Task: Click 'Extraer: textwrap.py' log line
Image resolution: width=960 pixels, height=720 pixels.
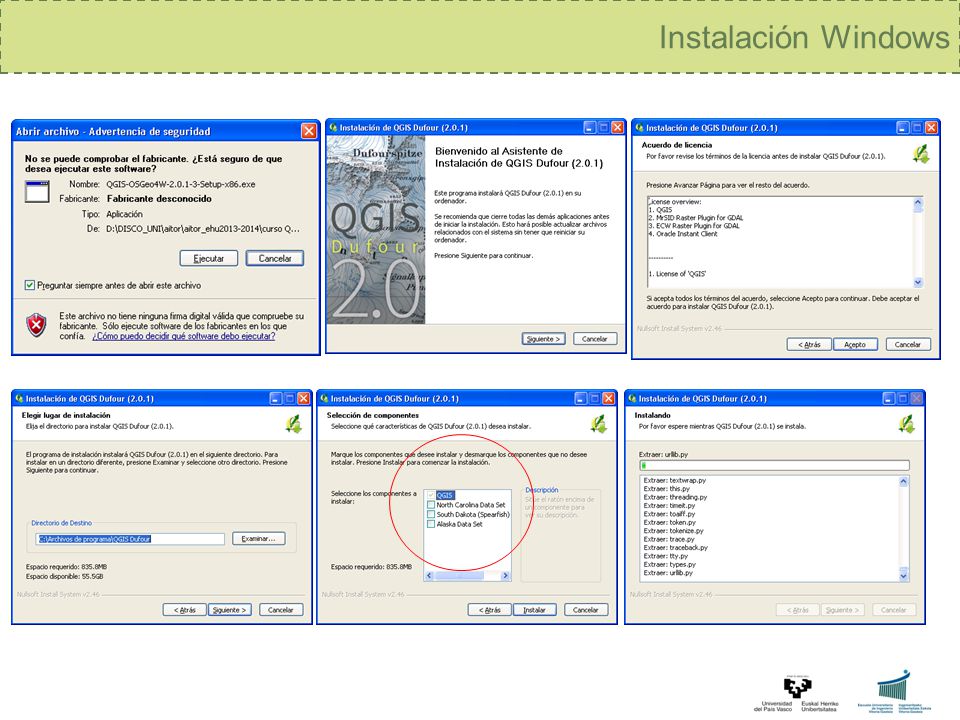Action: coord(675,481)
